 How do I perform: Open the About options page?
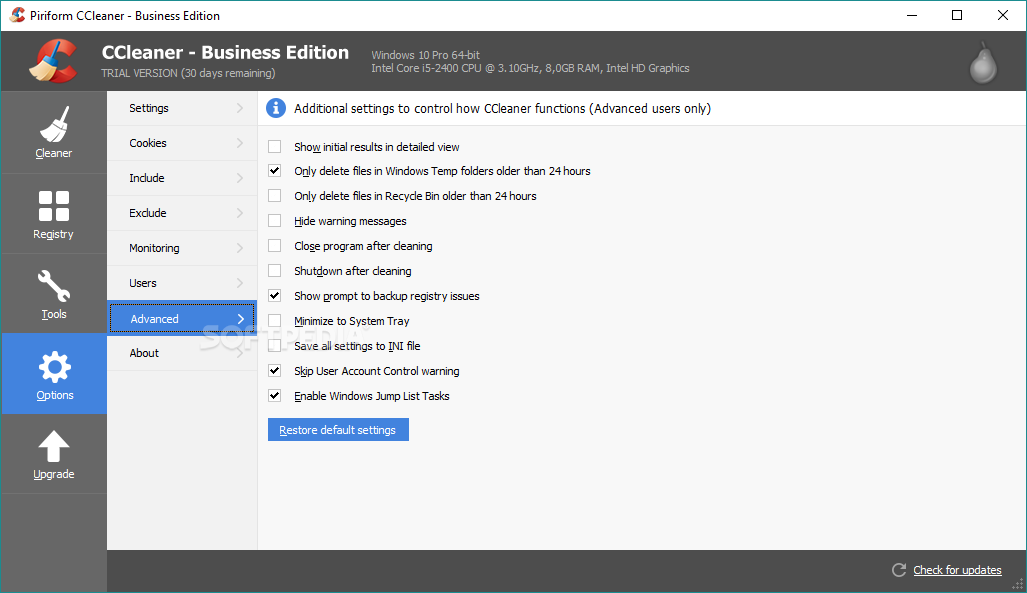(x=182, y=353)
